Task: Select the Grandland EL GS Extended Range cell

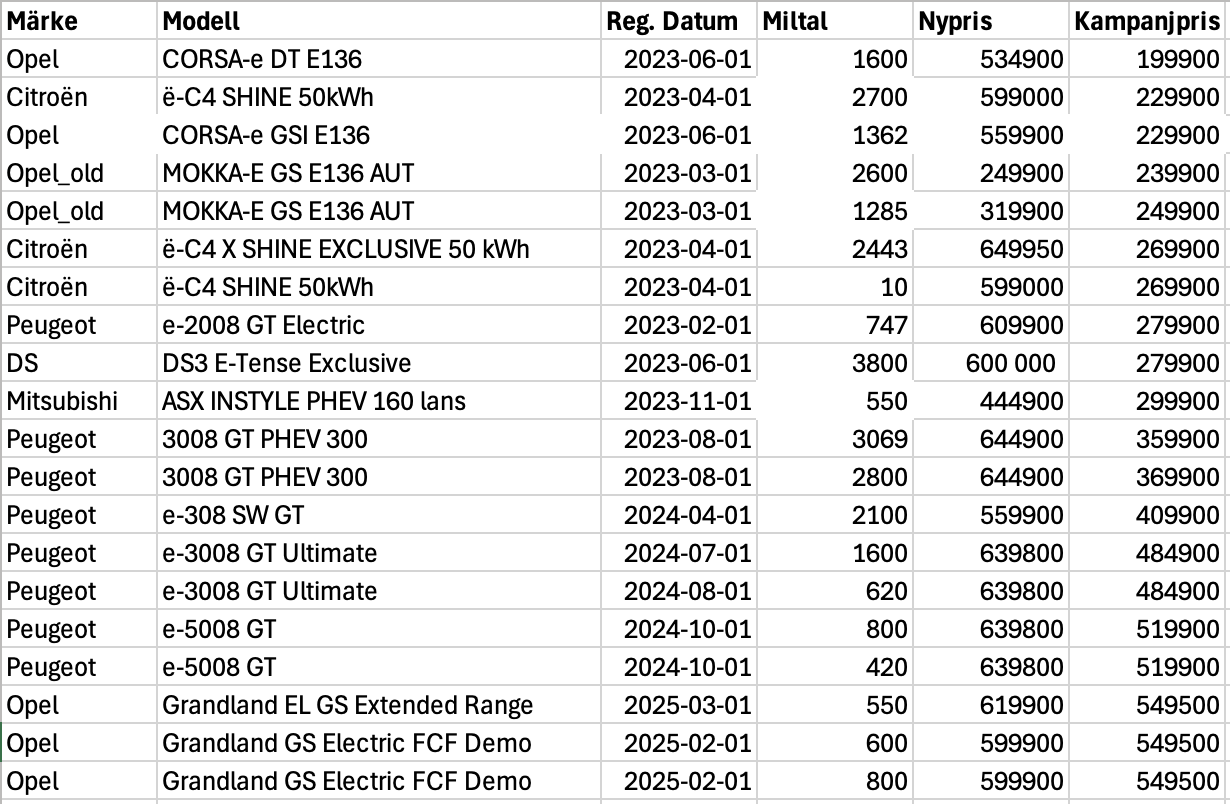Action: point(379,705)
